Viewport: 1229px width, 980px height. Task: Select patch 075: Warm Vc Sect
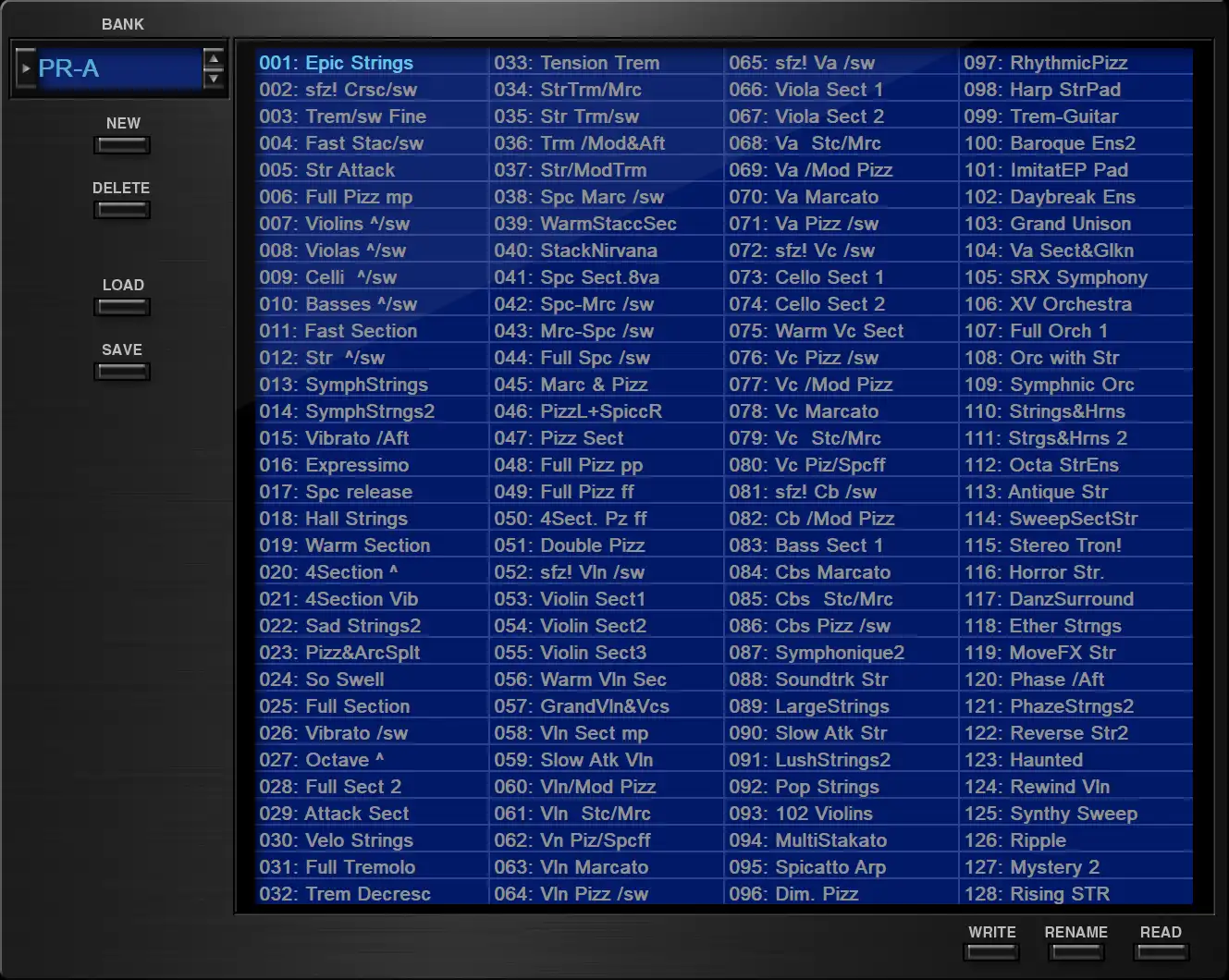(816, 331)
